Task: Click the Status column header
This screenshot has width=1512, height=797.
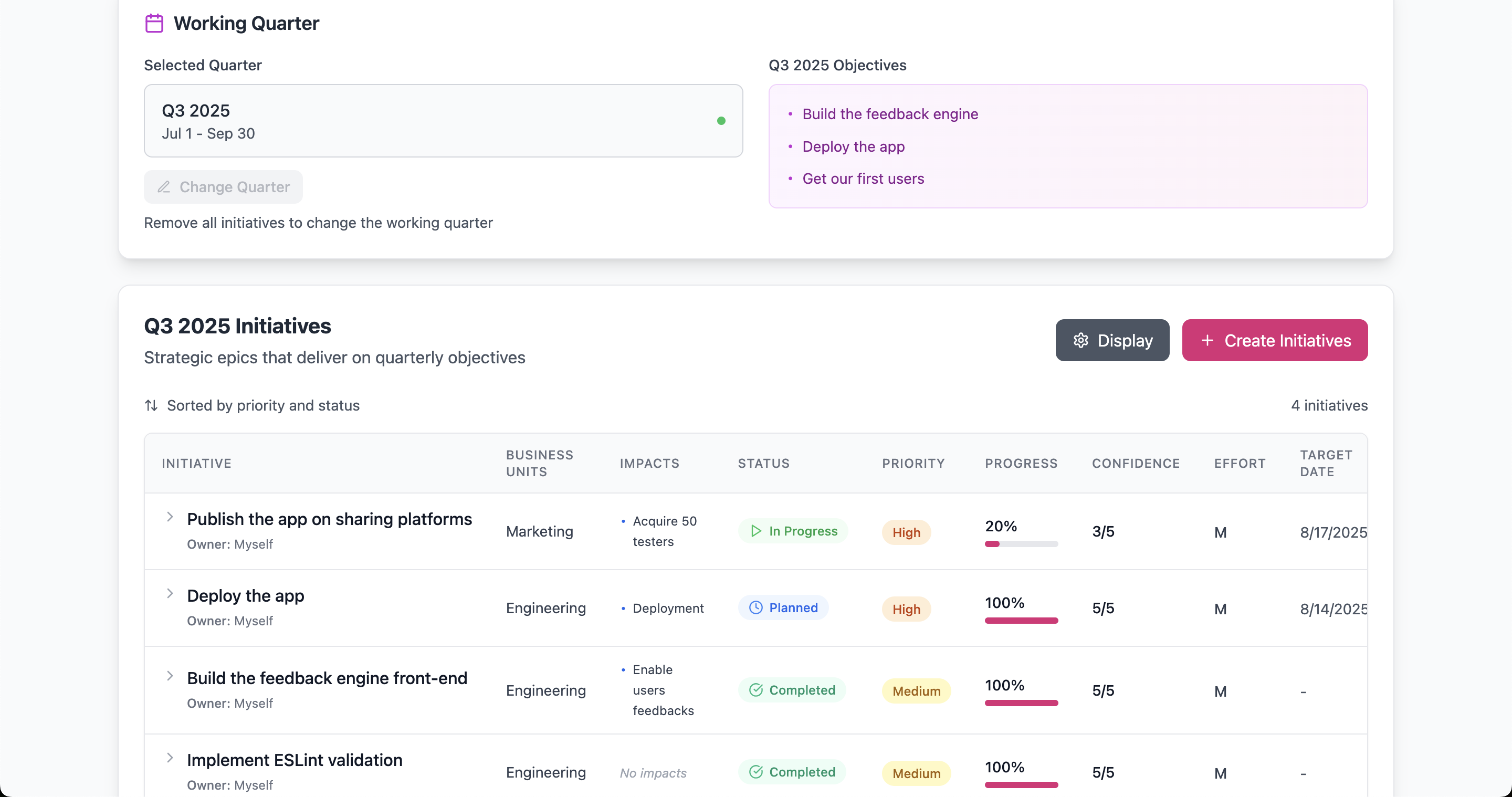Action: click(x=764, y=464)
